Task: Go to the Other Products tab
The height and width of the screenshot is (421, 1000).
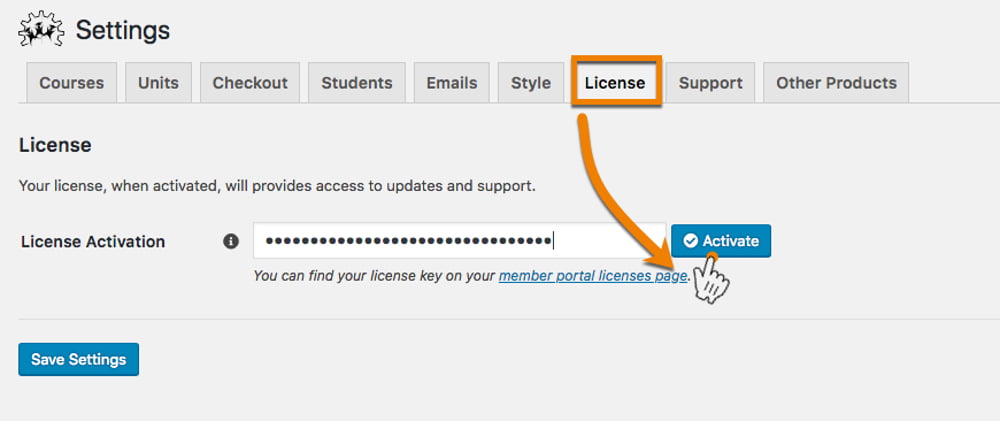Action: pyautogui.click(x=836, y=83)
